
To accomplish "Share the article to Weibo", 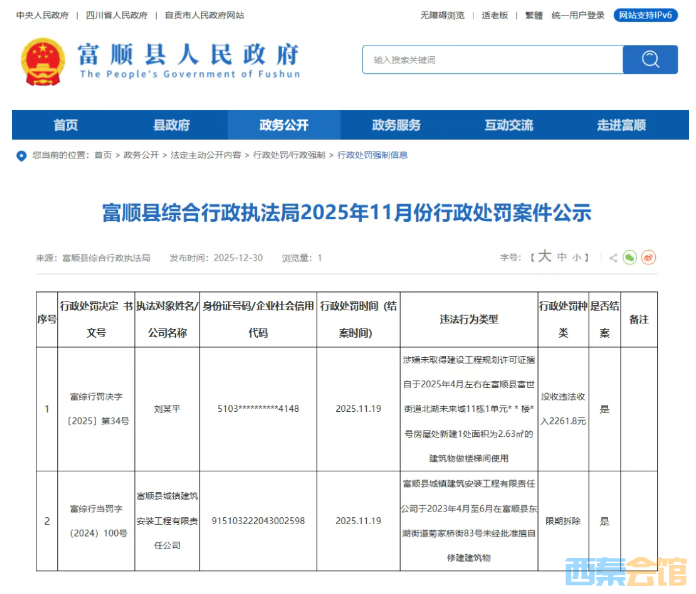I will [648, 258].
